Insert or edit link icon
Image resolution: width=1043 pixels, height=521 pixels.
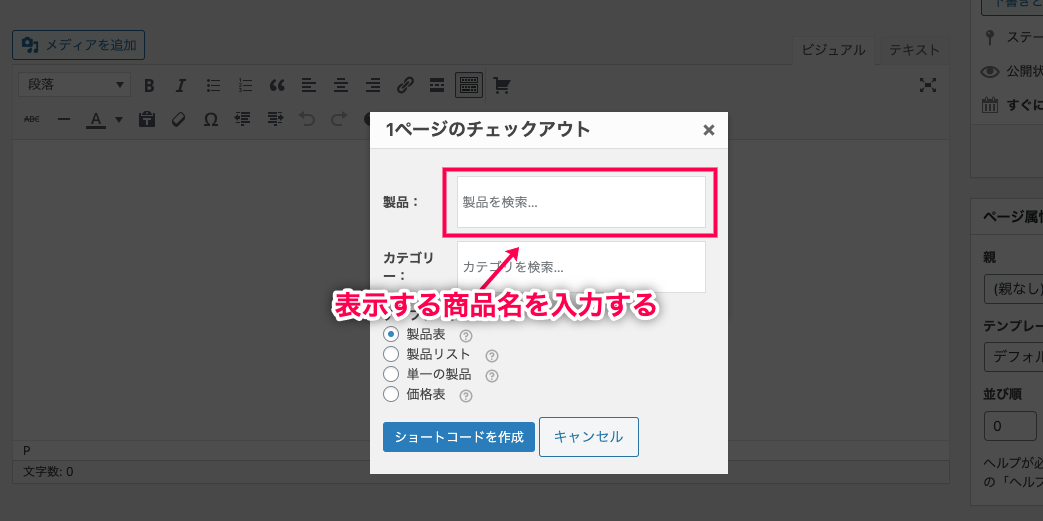pyautogui.click(x=405, y=85)
